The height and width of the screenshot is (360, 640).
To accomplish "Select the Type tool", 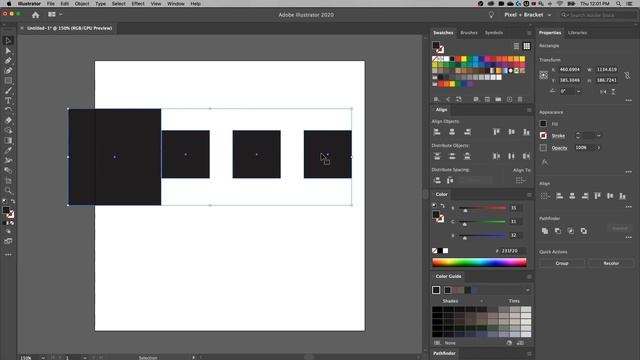I will [x=8, y=100].
